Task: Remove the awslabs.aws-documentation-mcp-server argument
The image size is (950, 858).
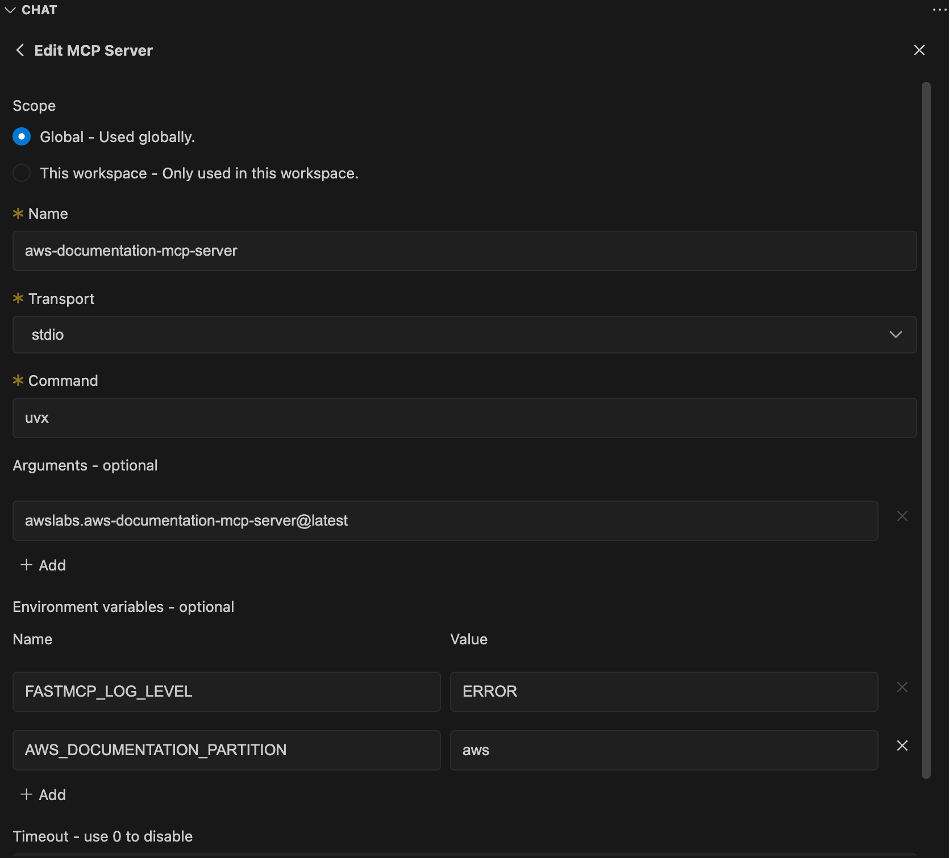Action: point(902,516)
